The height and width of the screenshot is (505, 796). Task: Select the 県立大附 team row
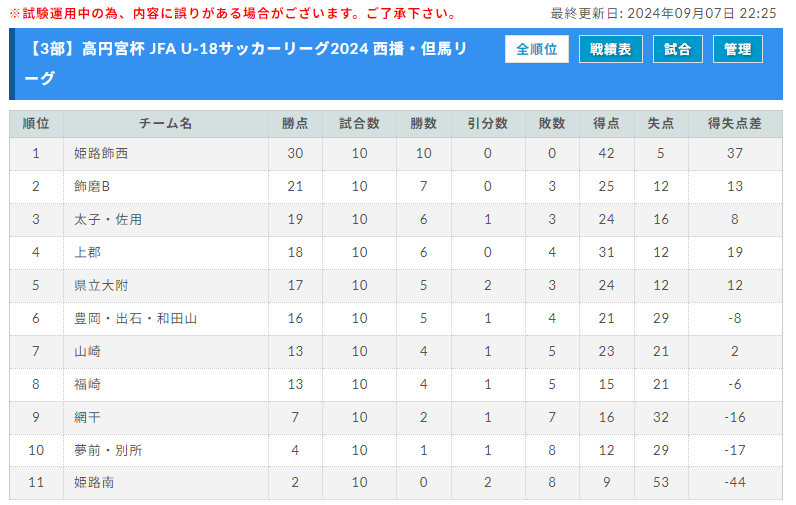(396, 285)
